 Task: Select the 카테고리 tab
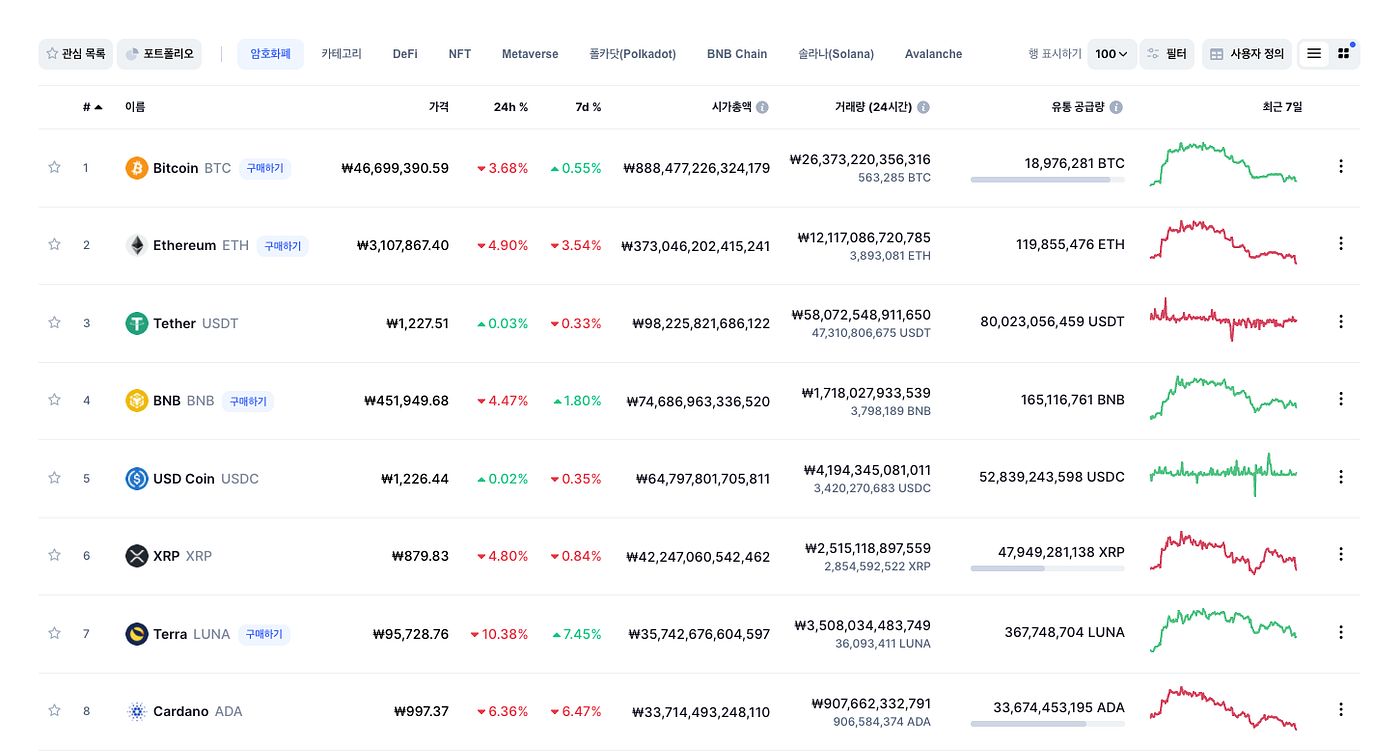click(x=341, y=54)
